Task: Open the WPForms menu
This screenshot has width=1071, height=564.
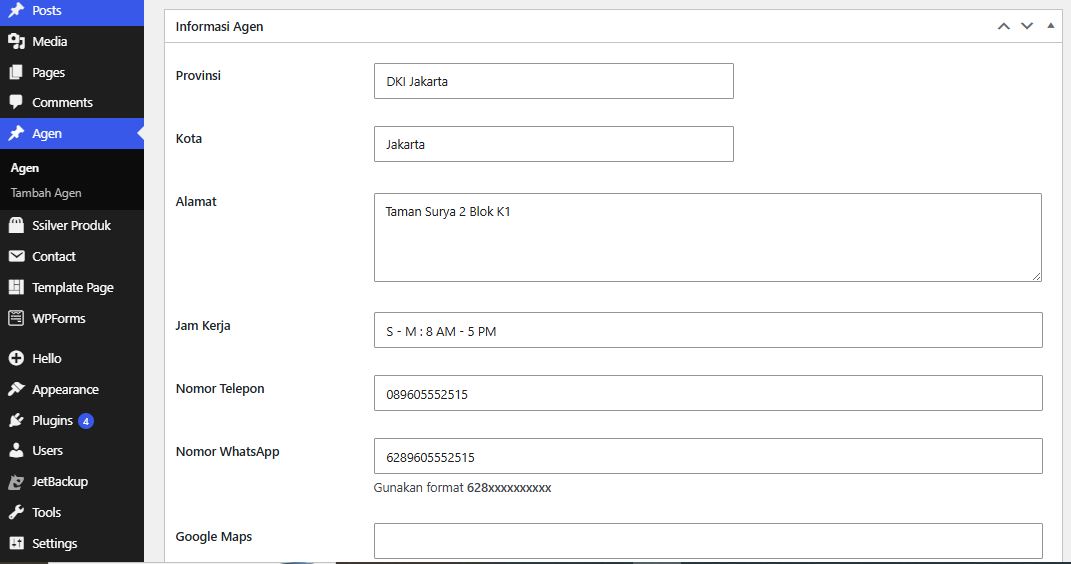Action: pyautogui.click(x=72, y=318)
